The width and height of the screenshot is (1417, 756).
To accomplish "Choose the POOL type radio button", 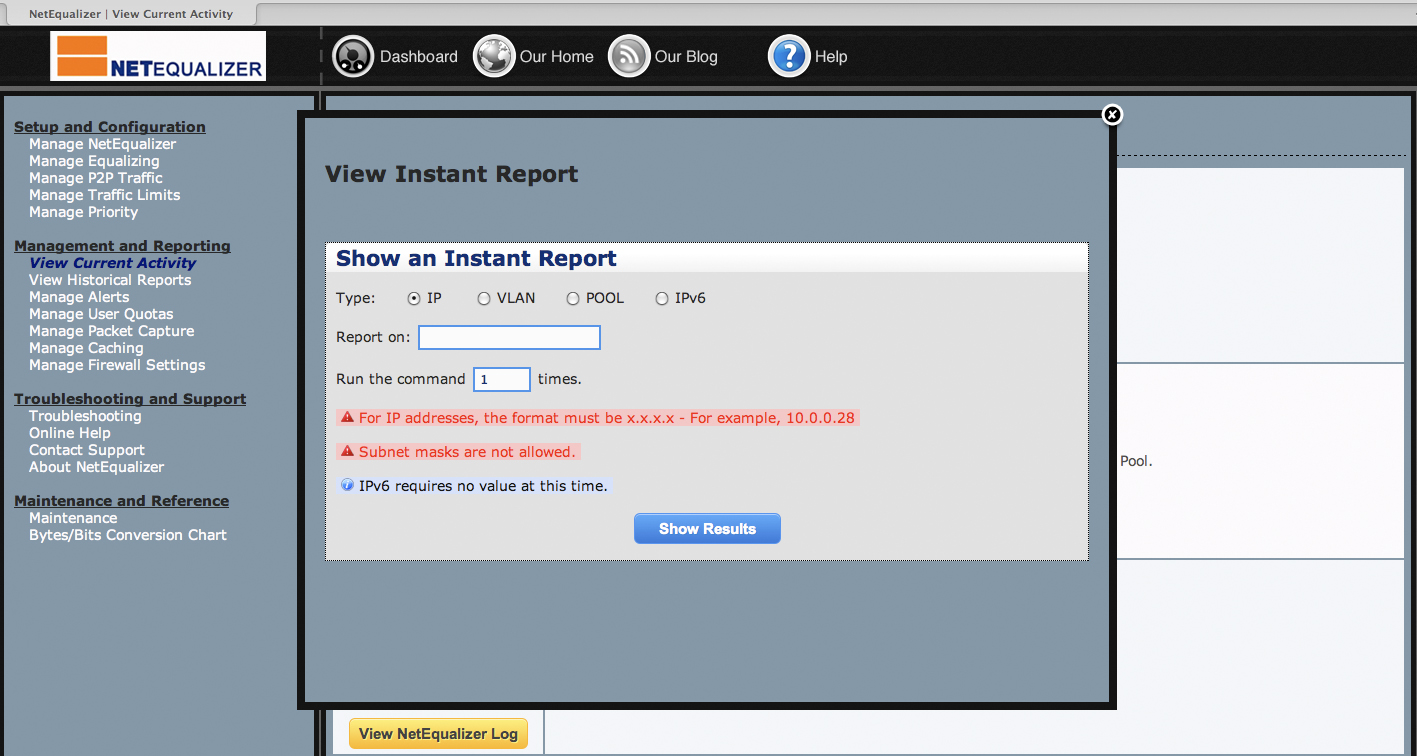I will click(x=573, y=298).
